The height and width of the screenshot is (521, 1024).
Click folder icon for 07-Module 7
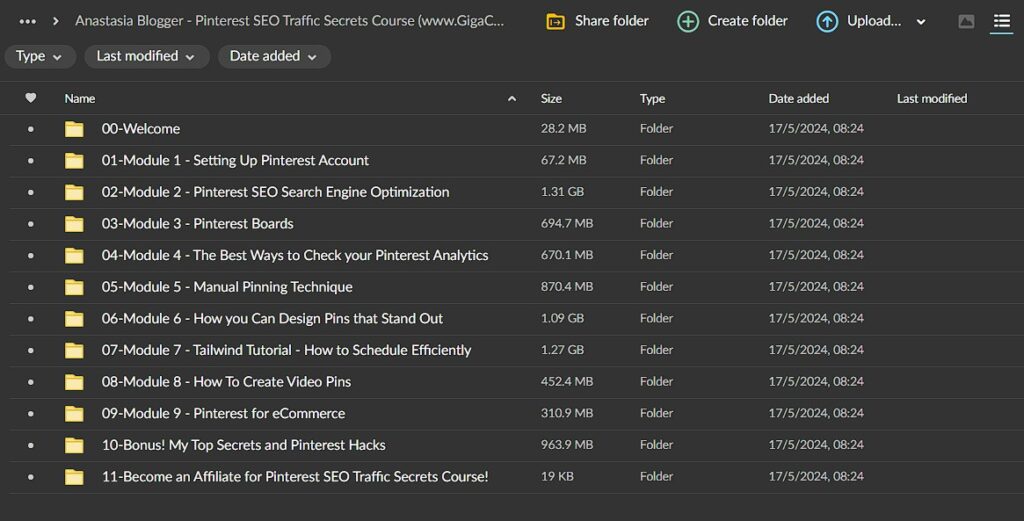[74, 351]
